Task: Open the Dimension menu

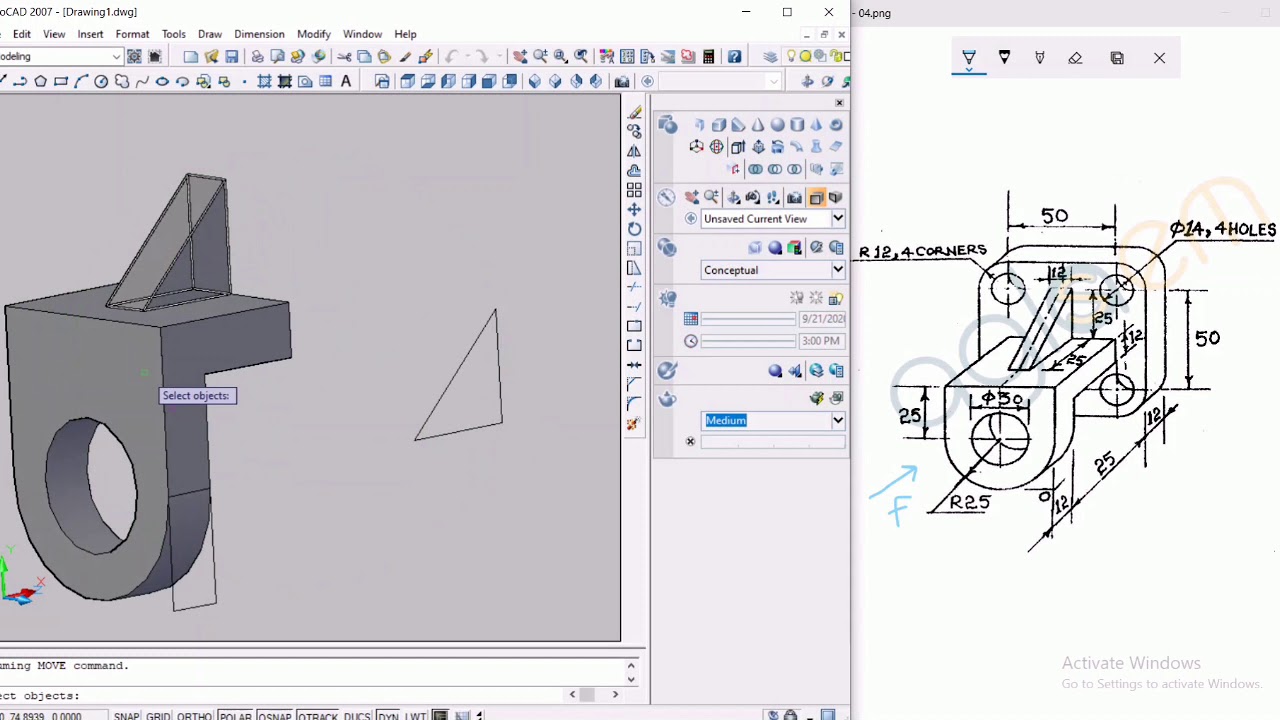Action: point(259,34)
